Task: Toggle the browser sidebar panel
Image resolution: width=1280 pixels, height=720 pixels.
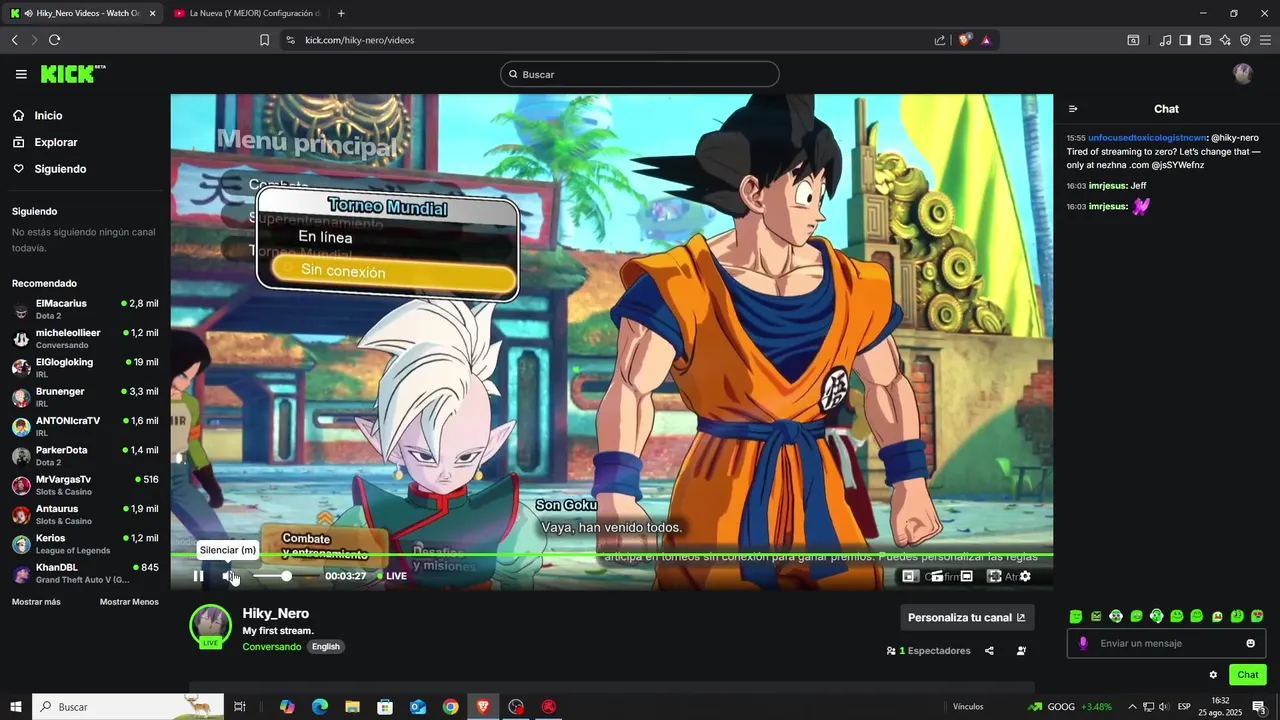Action: coord(1185,40)
